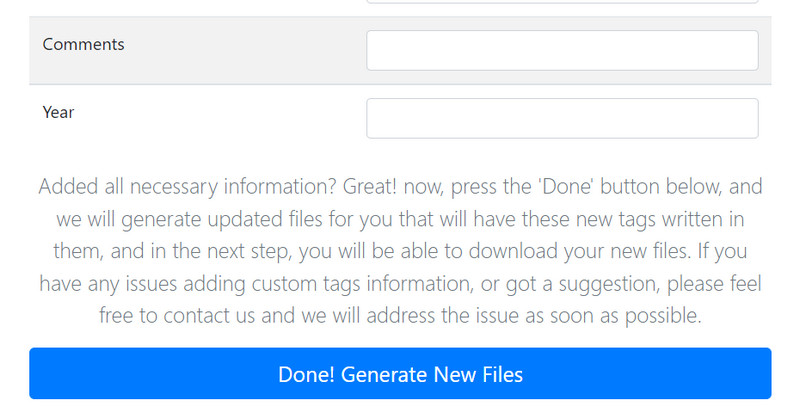
Task: Click the 'Added all necessary information?' sentence
Action: (x=188, y=186)
